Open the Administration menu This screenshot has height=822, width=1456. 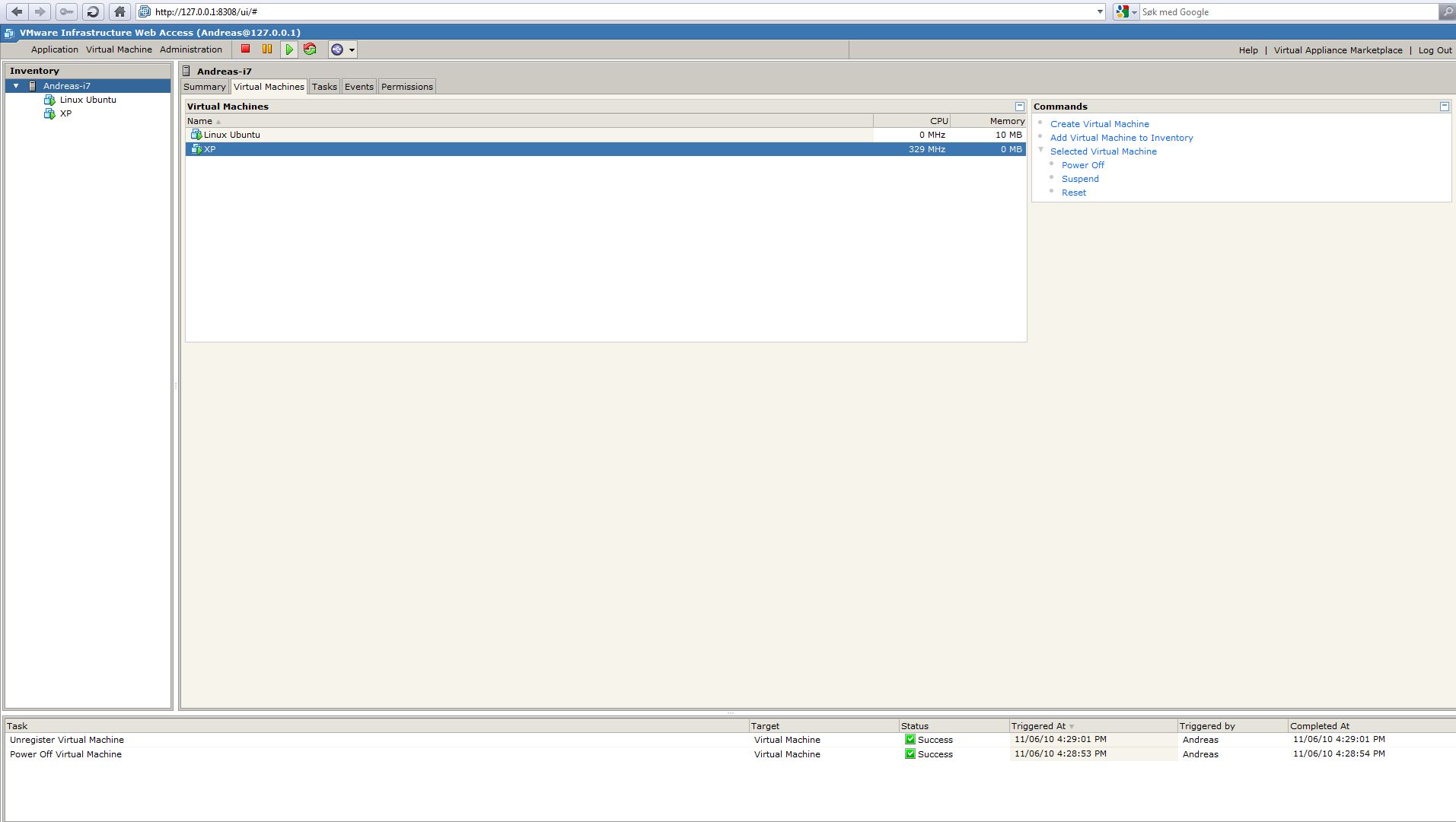point(191,49)
